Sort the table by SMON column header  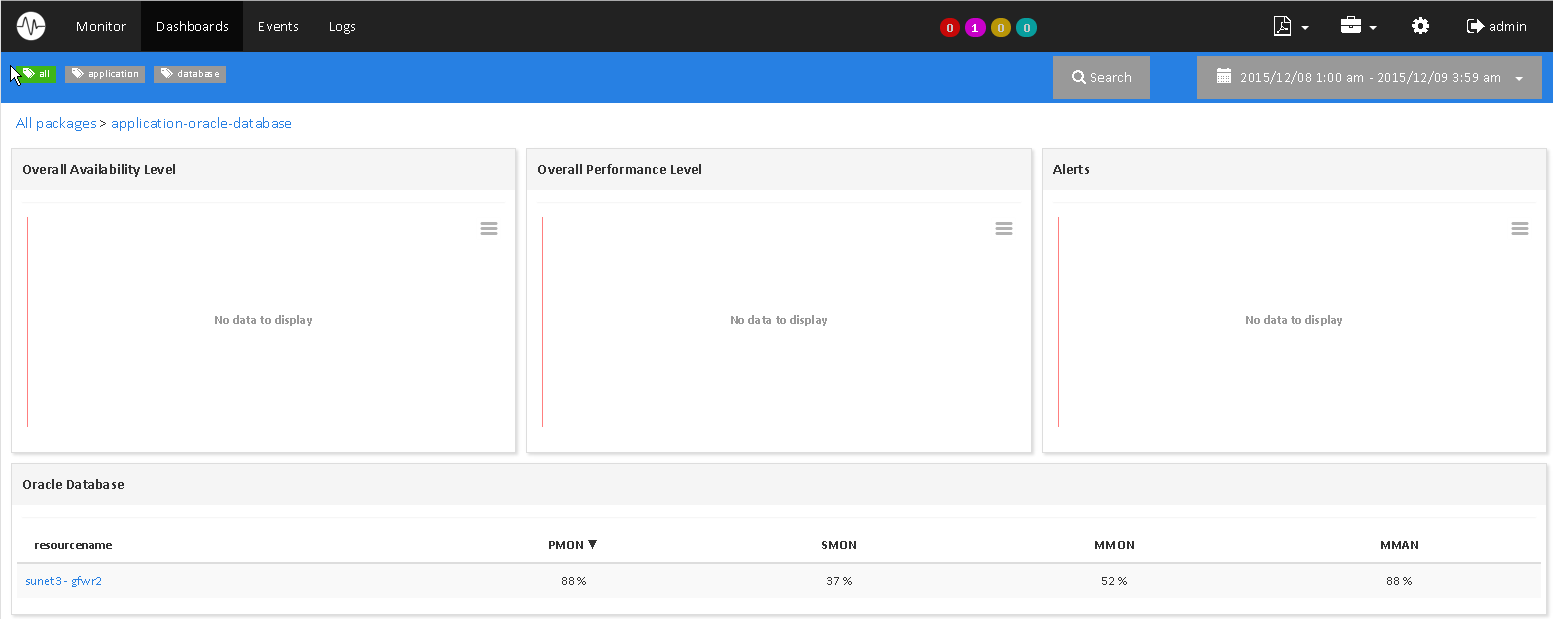(838, 545)
